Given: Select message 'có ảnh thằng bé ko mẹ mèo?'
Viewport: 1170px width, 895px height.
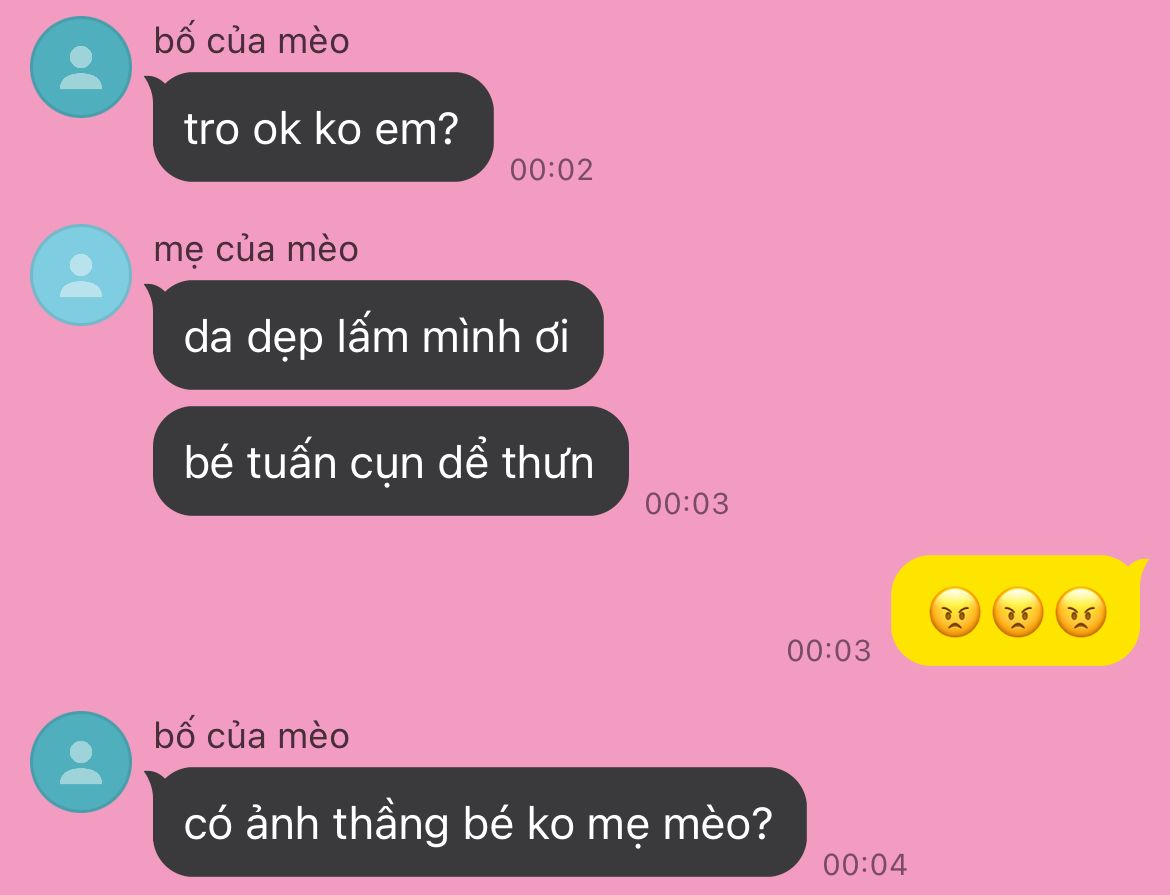Looking at the screenshot, I should (479, 822).
